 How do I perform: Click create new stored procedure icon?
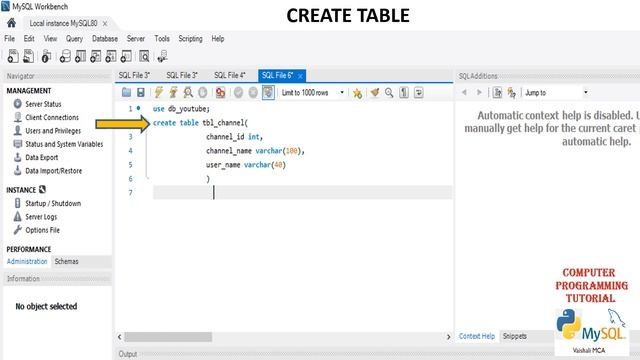pyautogui.click(x=111, y=56)
